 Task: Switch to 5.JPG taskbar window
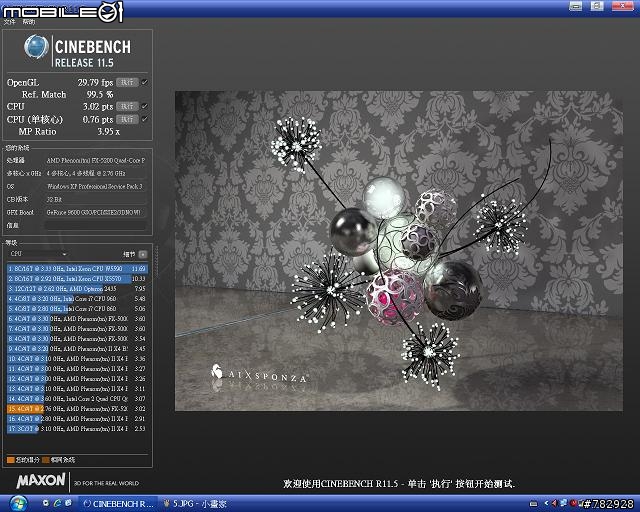[195, 504]
